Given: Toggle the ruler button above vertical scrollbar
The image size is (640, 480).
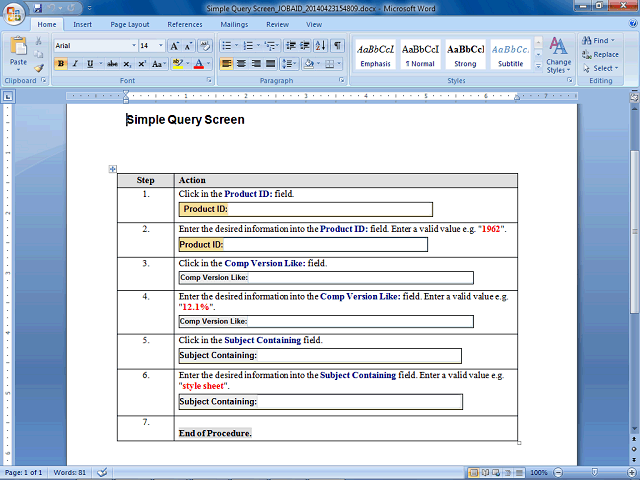Looking at the screenshot, I should click(634, 97).
